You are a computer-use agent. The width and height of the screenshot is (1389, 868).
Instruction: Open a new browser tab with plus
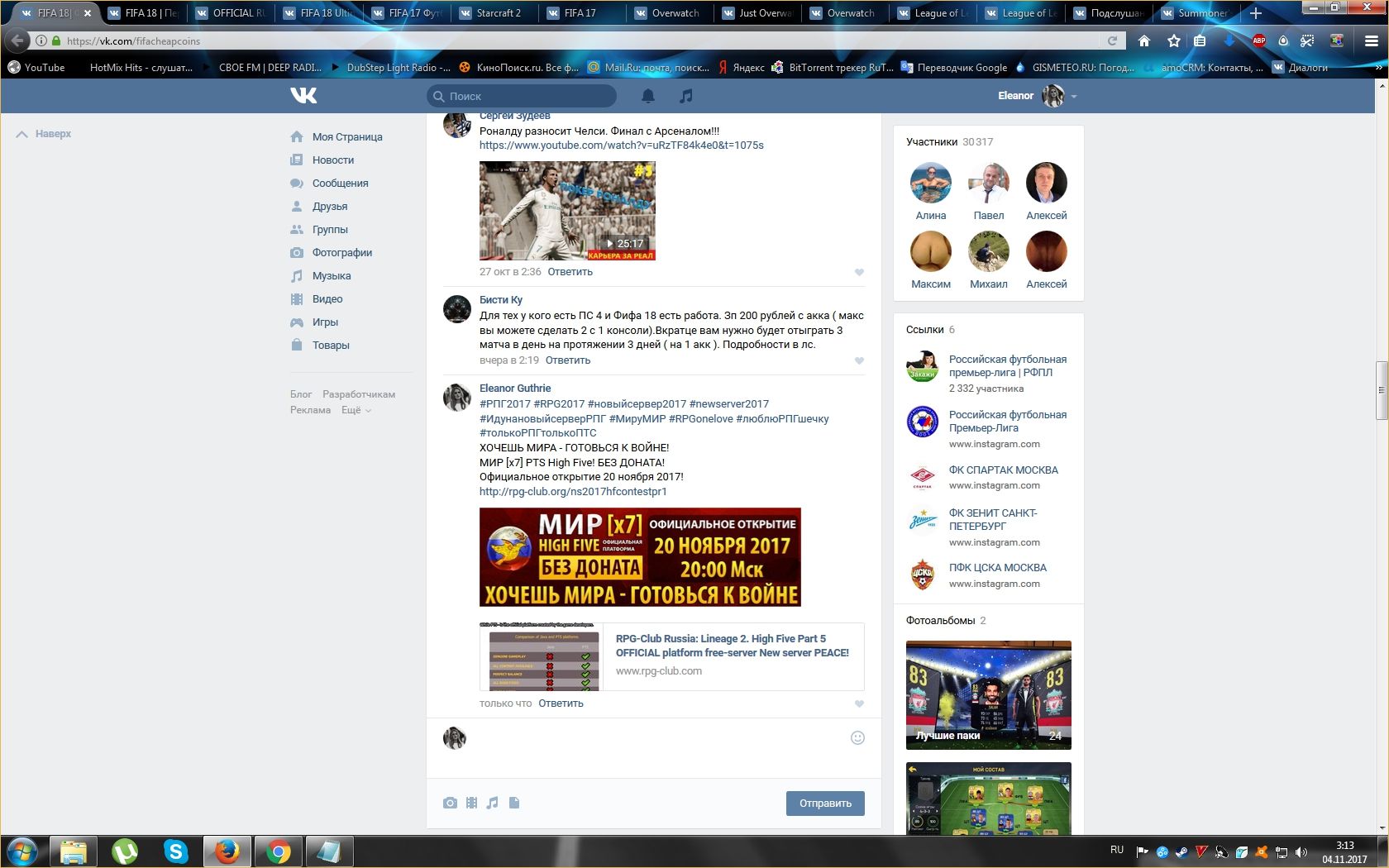tap(1255, 13)
